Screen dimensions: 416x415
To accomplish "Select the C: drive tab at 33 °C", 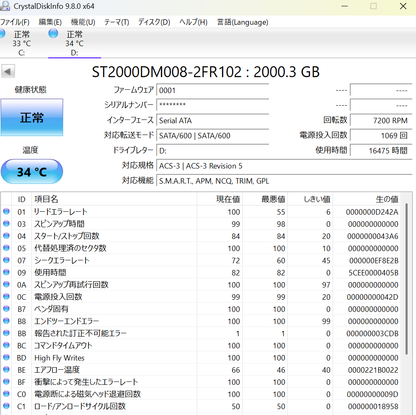I will click(21, 43).
